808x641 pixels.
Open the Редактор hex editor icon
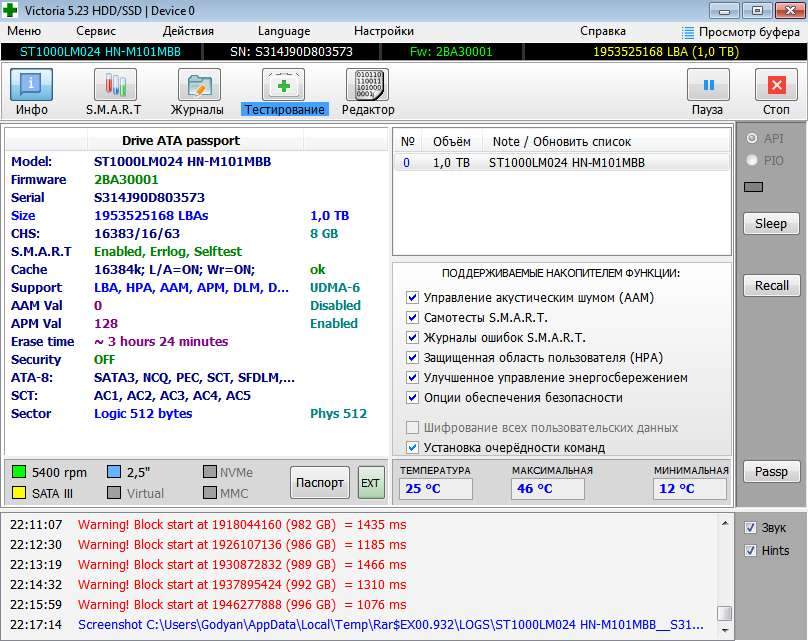[x=367, y=86]
